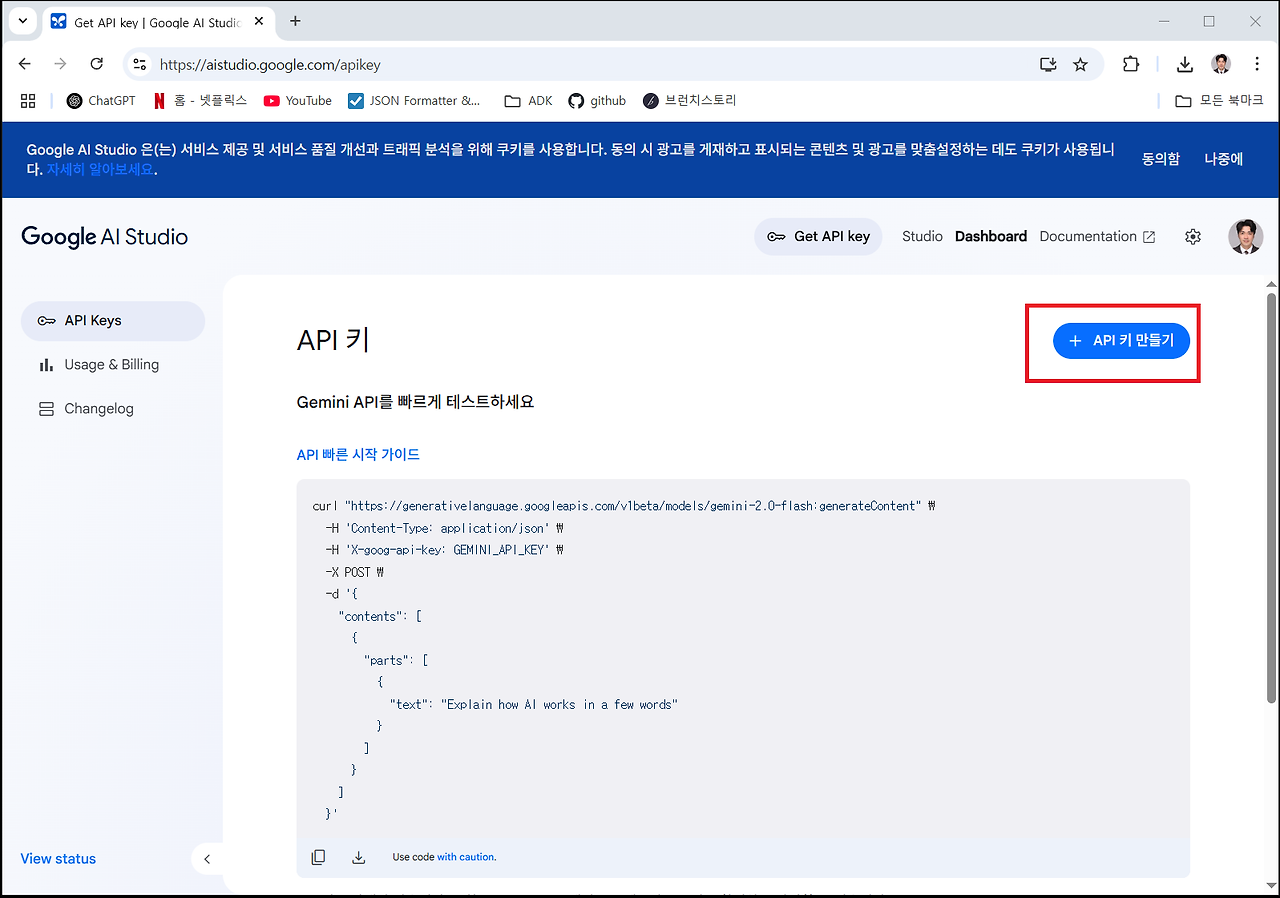The image size is (1280, 898).
Task: Close the Get API key tab
Action: 258,22
